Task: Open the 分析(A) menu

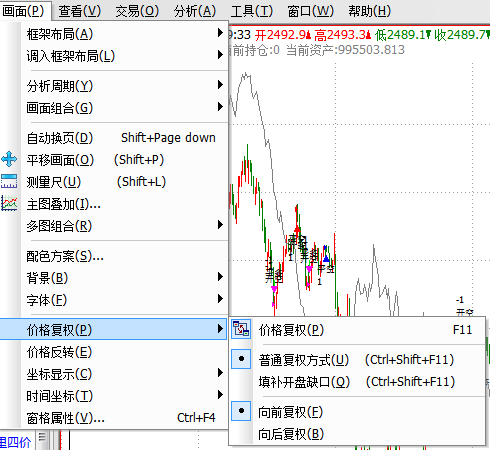Action: click(x=195, y=11)
